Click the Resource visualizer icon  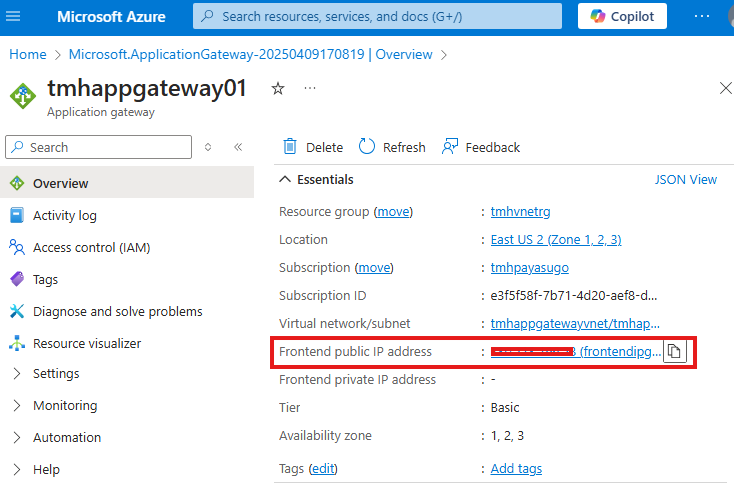pos(17,343)
